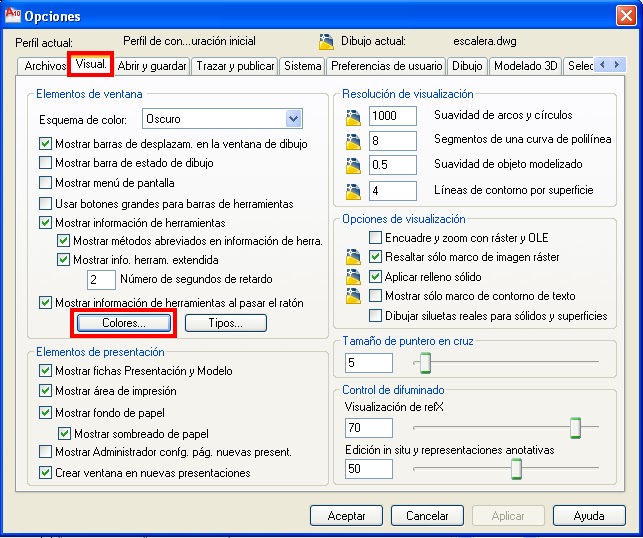This screenshot has height=538, width=643.
Task: Enable Encuadre y zoom con ráster y OLE
Action: pyautogui.click(x=375, y=237)
